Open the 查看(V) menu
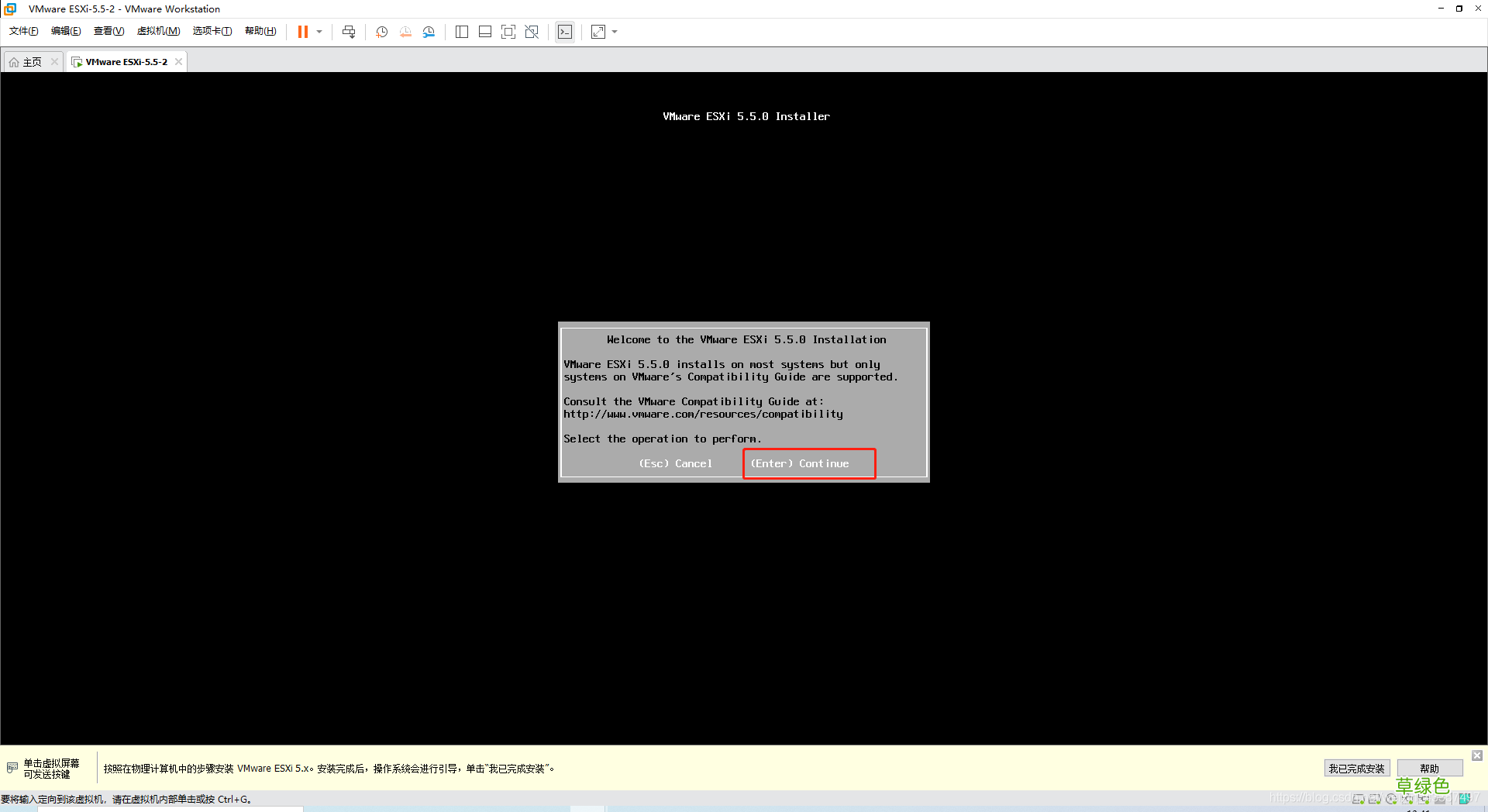The height and width of the screenshot is (812, 1488). (x=108, y=31)
